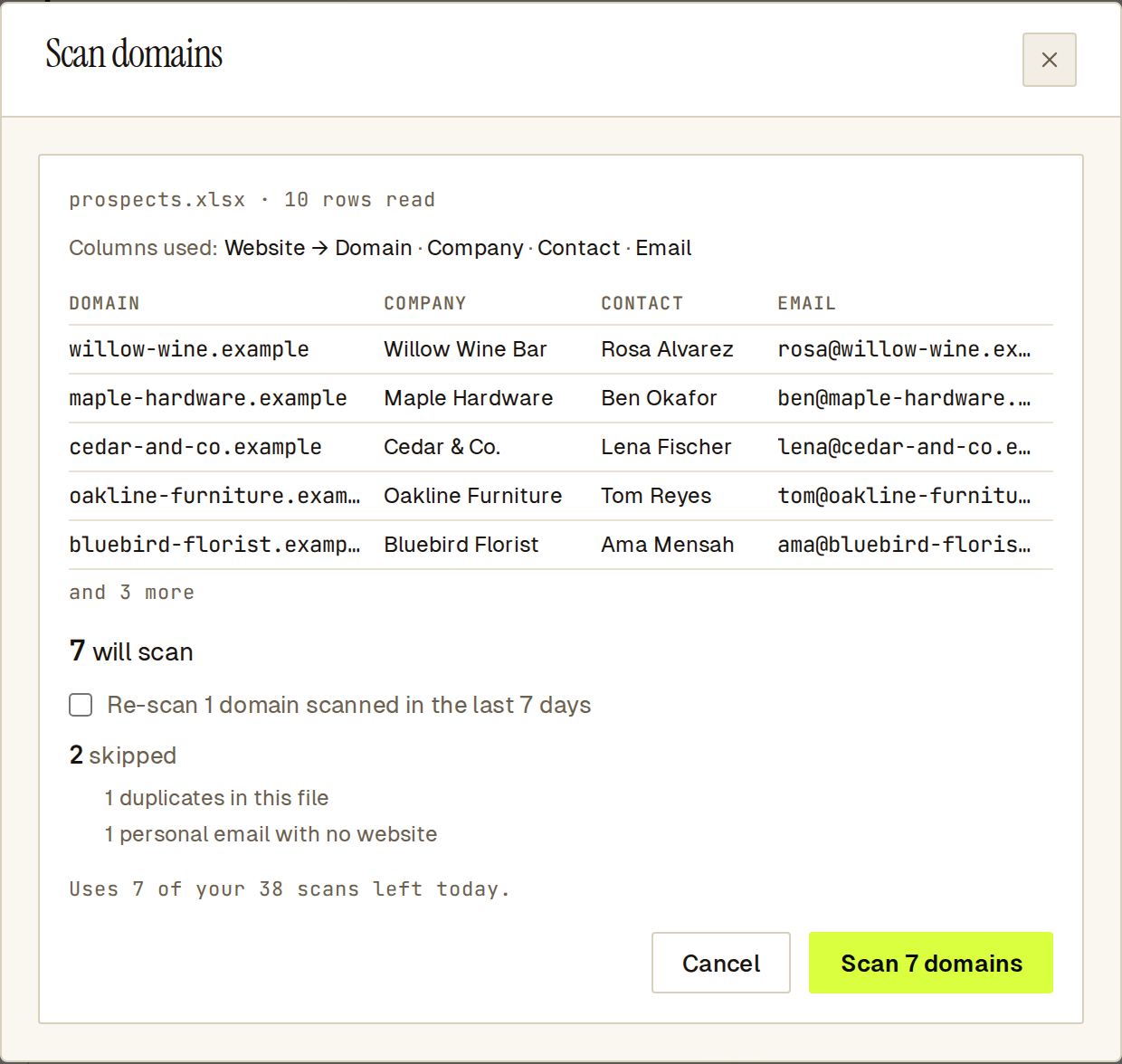The width and height of the screenshot is (1122, 1064).
Task: Select the maple-hardware.example domain cell
Action: tap(208, 398)
